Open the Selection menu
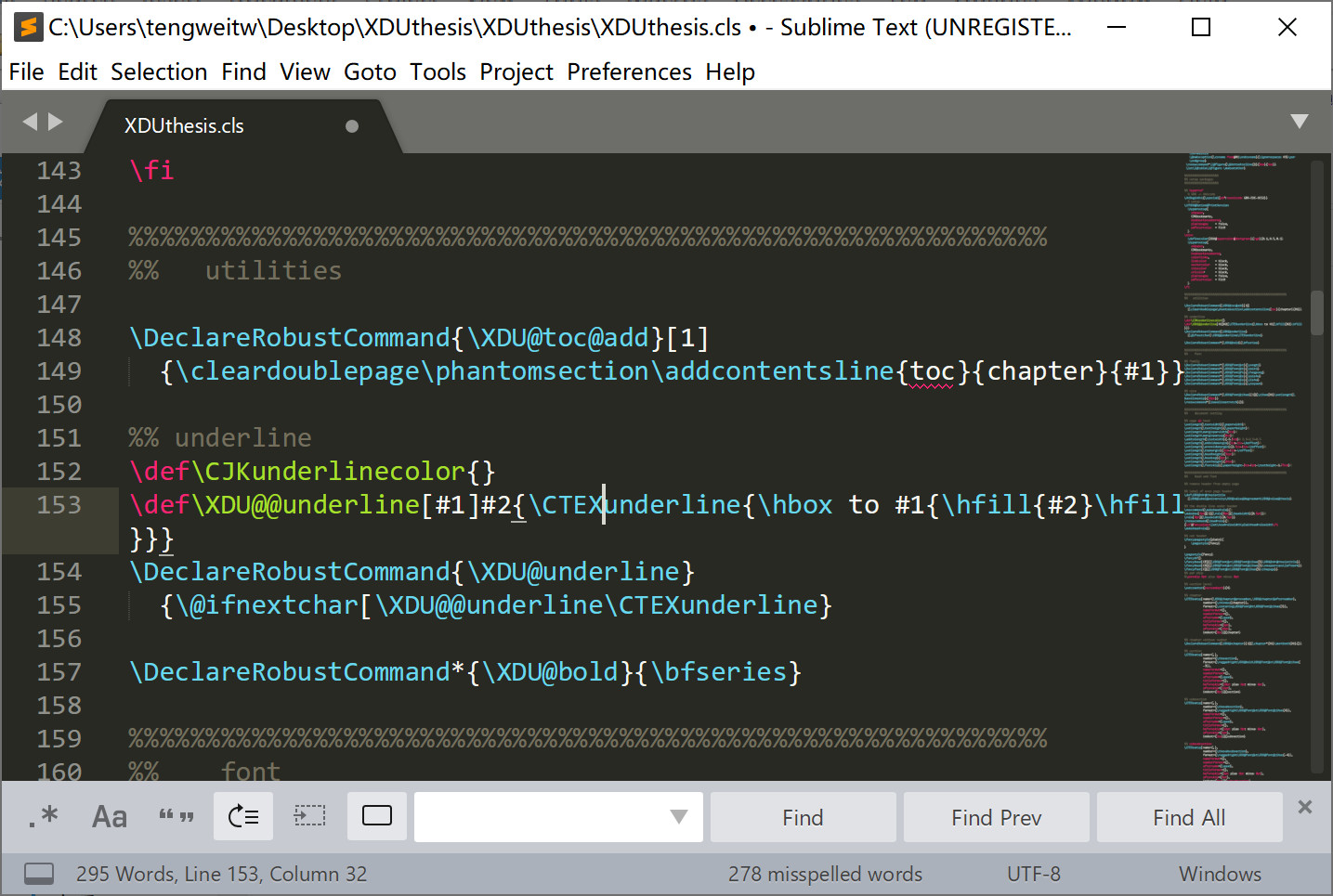This screenshot has height=896, width=1333. 159,71
